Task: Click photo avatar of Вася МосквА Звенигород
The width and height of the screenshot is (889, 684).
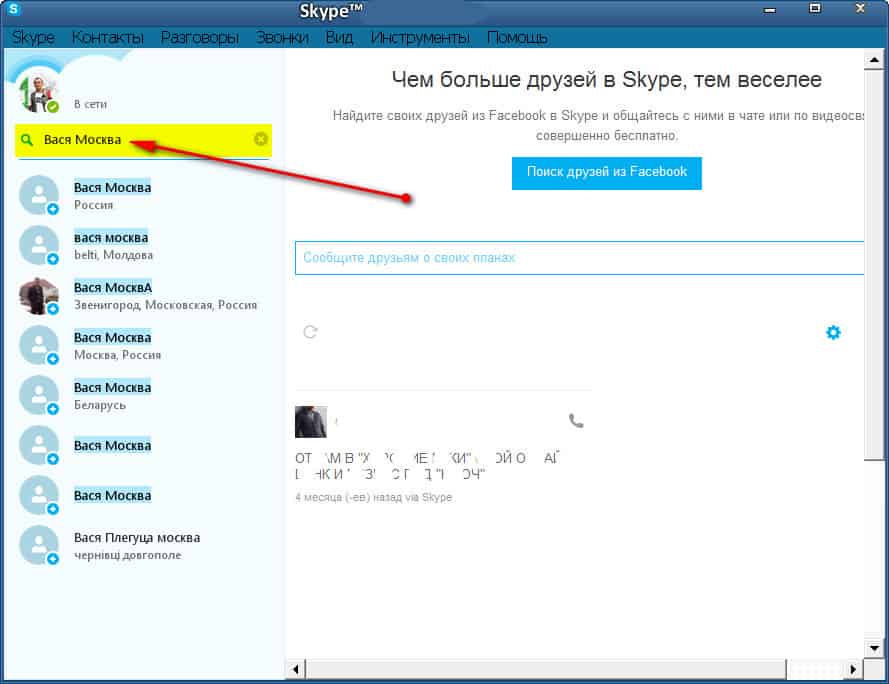Action: click(x=39, y=295)
